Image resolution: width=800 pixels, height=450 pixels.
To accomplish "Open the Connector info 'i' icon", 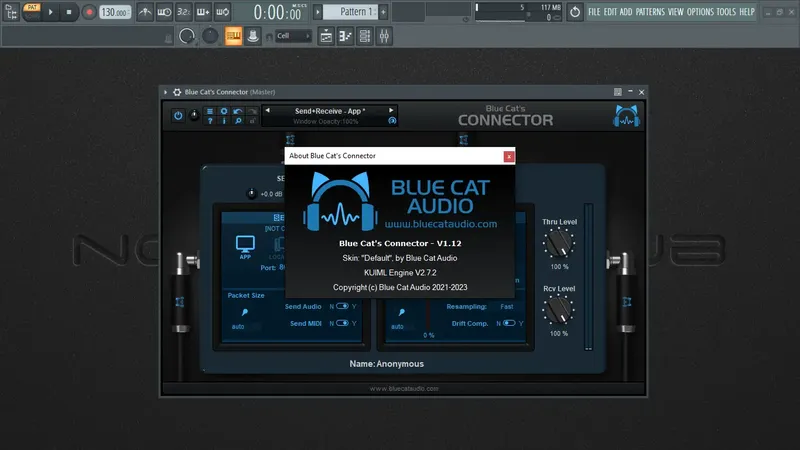I will [x=224, y=121].
